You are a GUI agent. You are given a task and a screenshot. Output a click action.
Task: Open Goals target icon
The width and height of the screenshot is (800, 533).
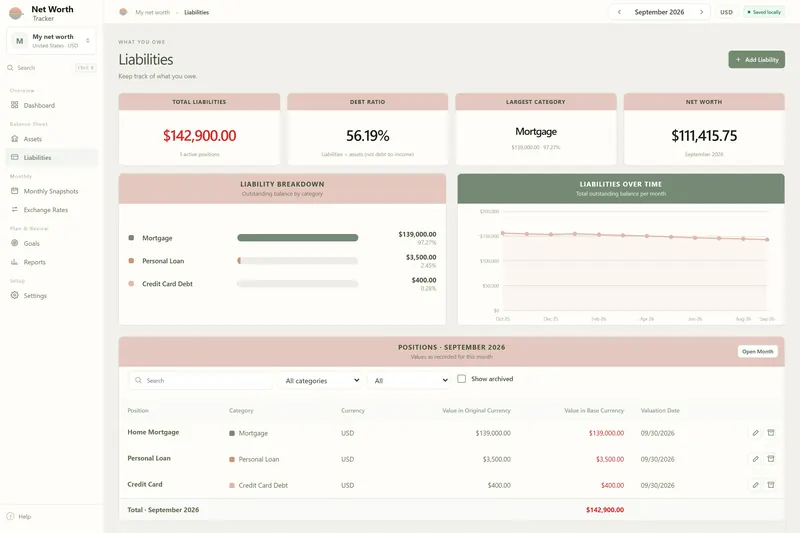coord(14,243)
